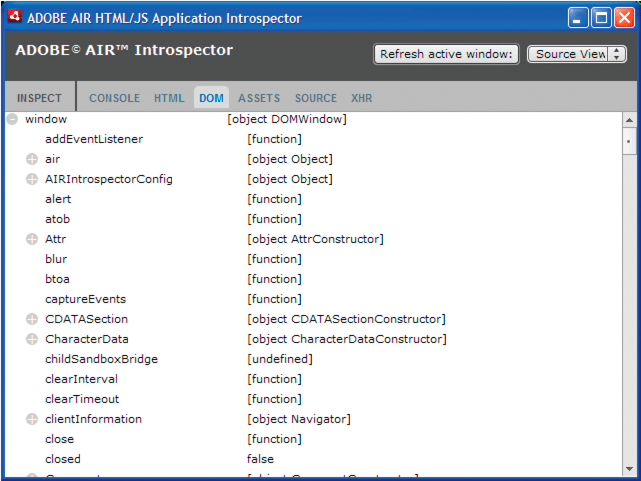This screenshot has width=641, height=481.
Task: Select the btoa property
Action: [57, 279]
